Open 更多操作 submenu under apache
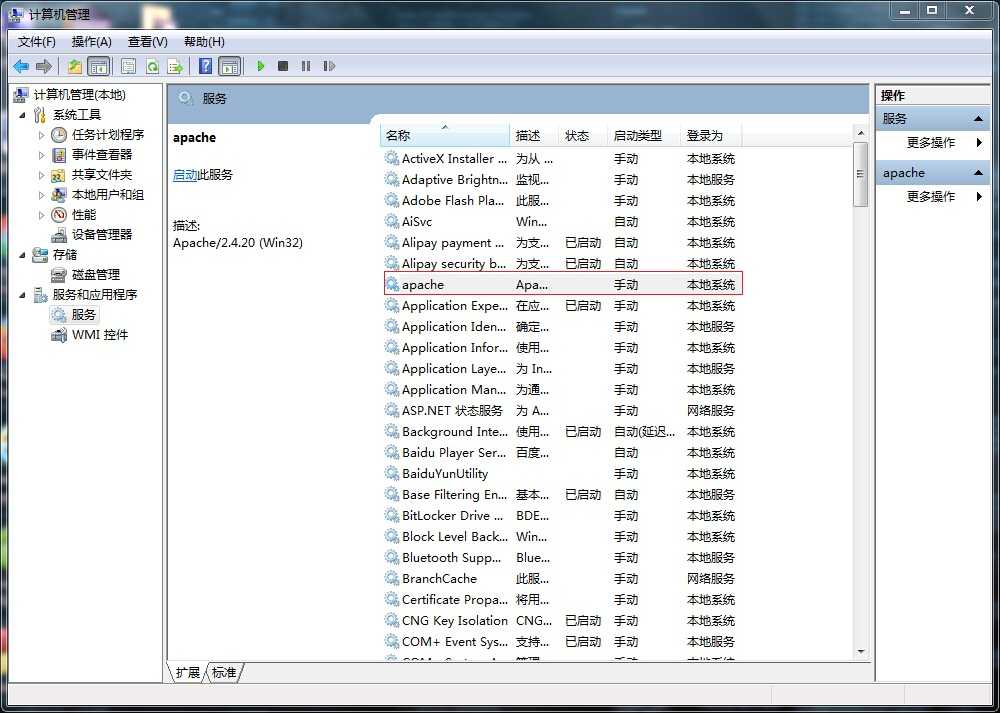This screenshot has height=713, width=1000. (932, 196)
